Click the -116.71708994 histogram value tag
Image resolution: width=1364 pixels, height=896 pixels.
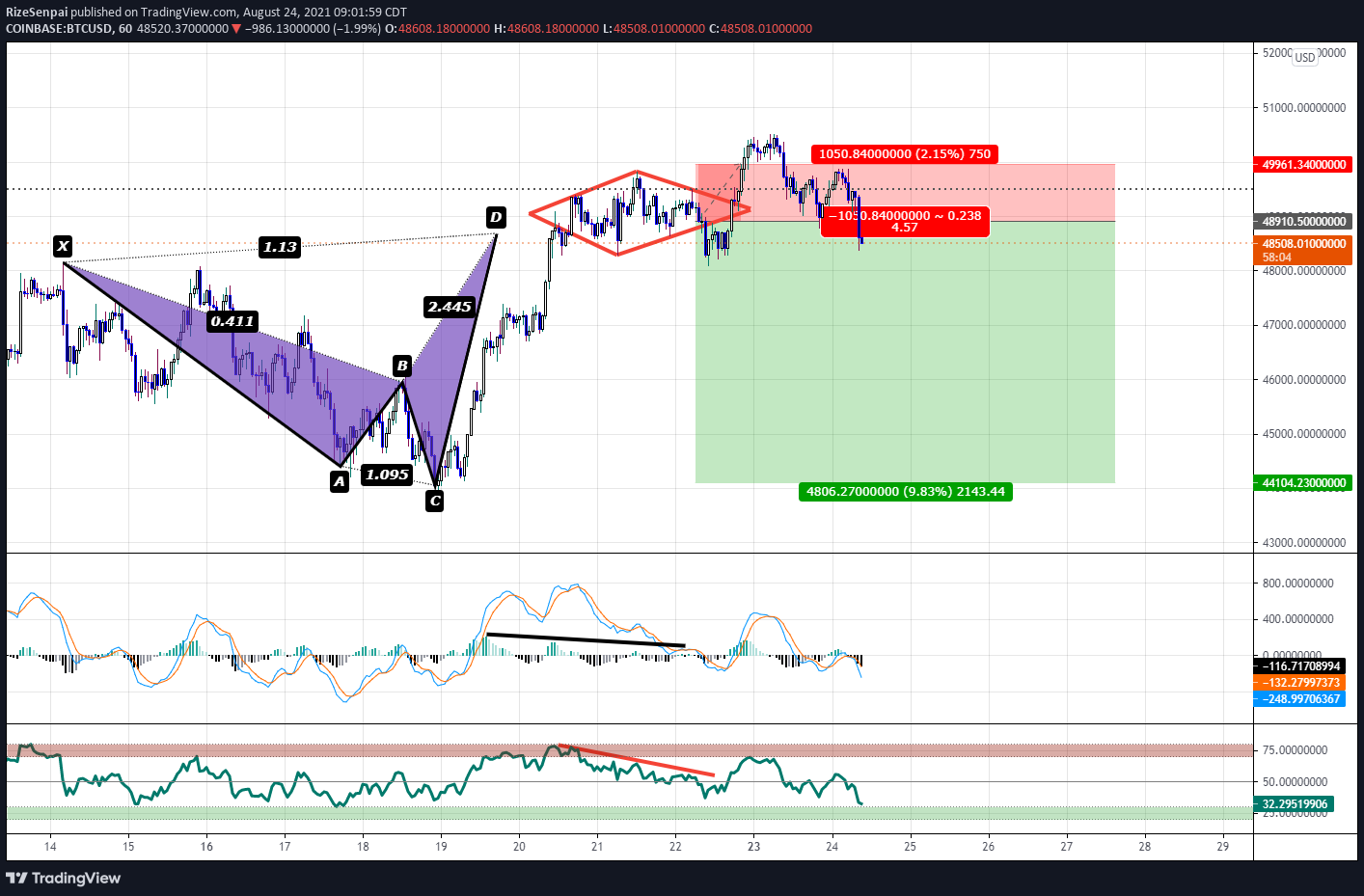[1298, 665]
